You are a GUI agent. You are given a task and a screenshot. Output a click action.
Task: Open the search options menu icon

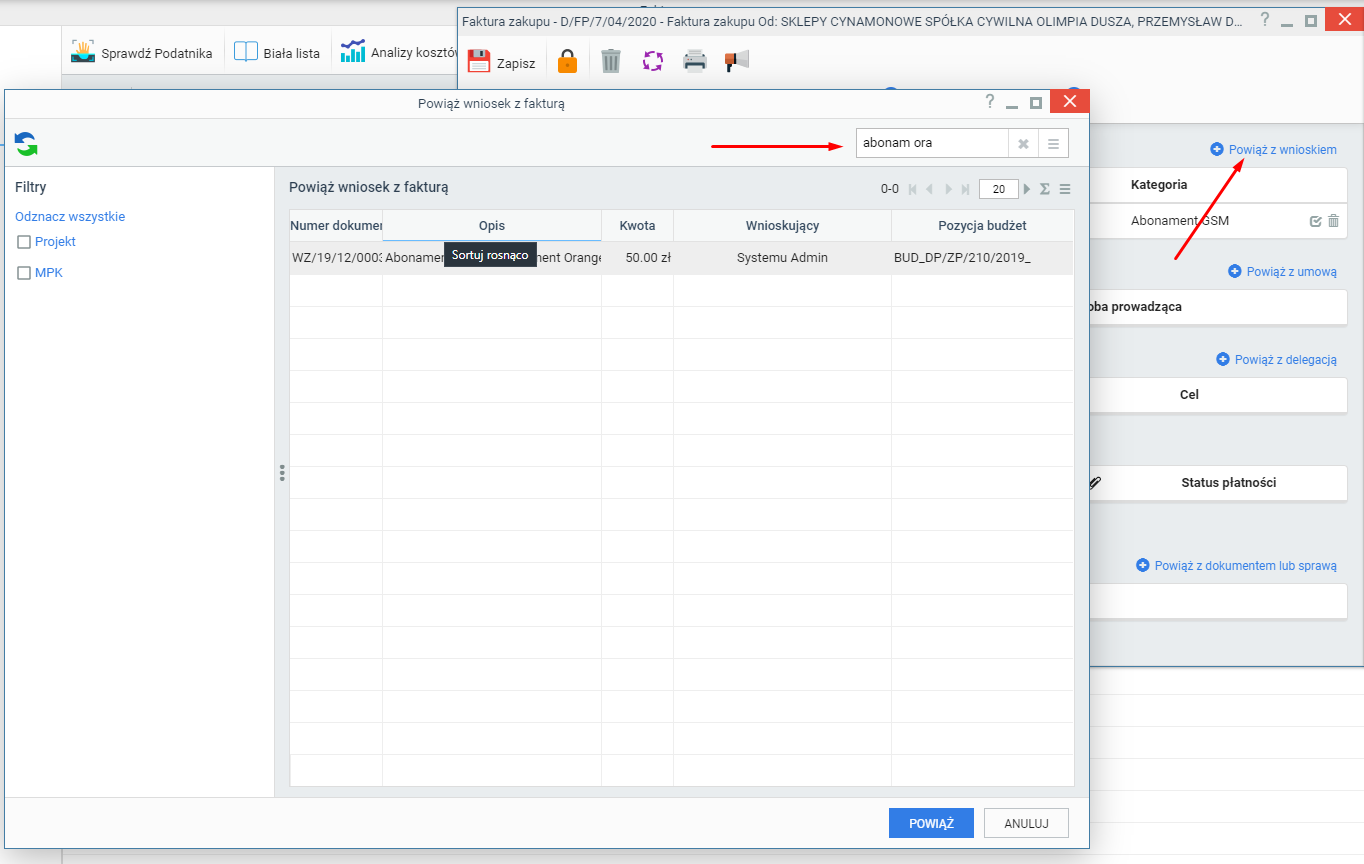[x=1053, y=143]
